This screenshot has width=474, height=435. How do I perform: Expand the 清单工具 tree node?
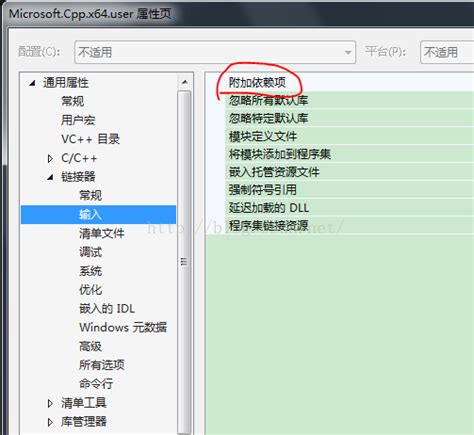[x=50, y=403]
